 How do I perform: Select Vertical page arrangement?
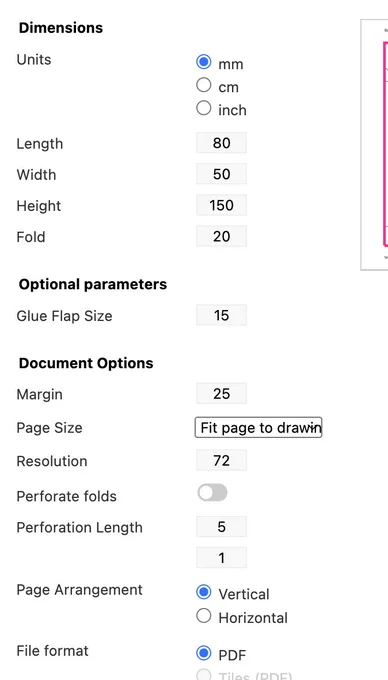(203, 592)
